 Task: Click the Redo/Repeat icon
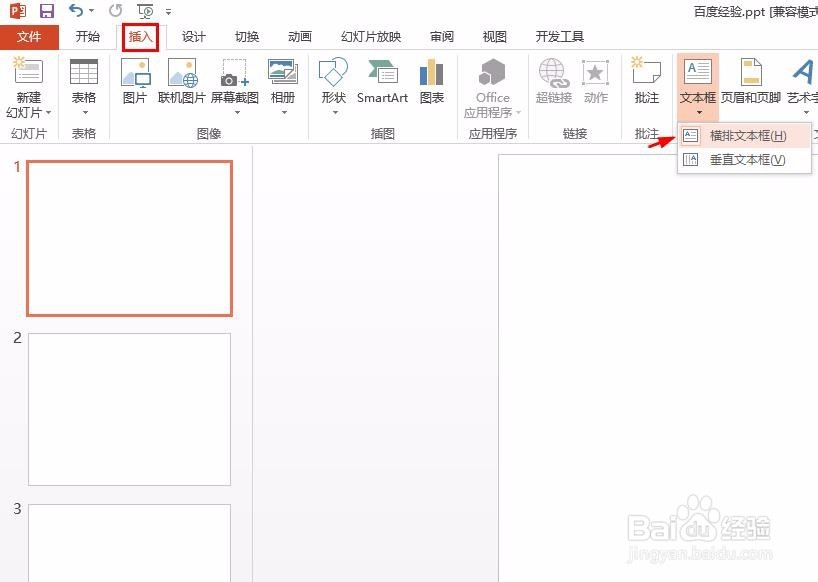click(116, 11)
